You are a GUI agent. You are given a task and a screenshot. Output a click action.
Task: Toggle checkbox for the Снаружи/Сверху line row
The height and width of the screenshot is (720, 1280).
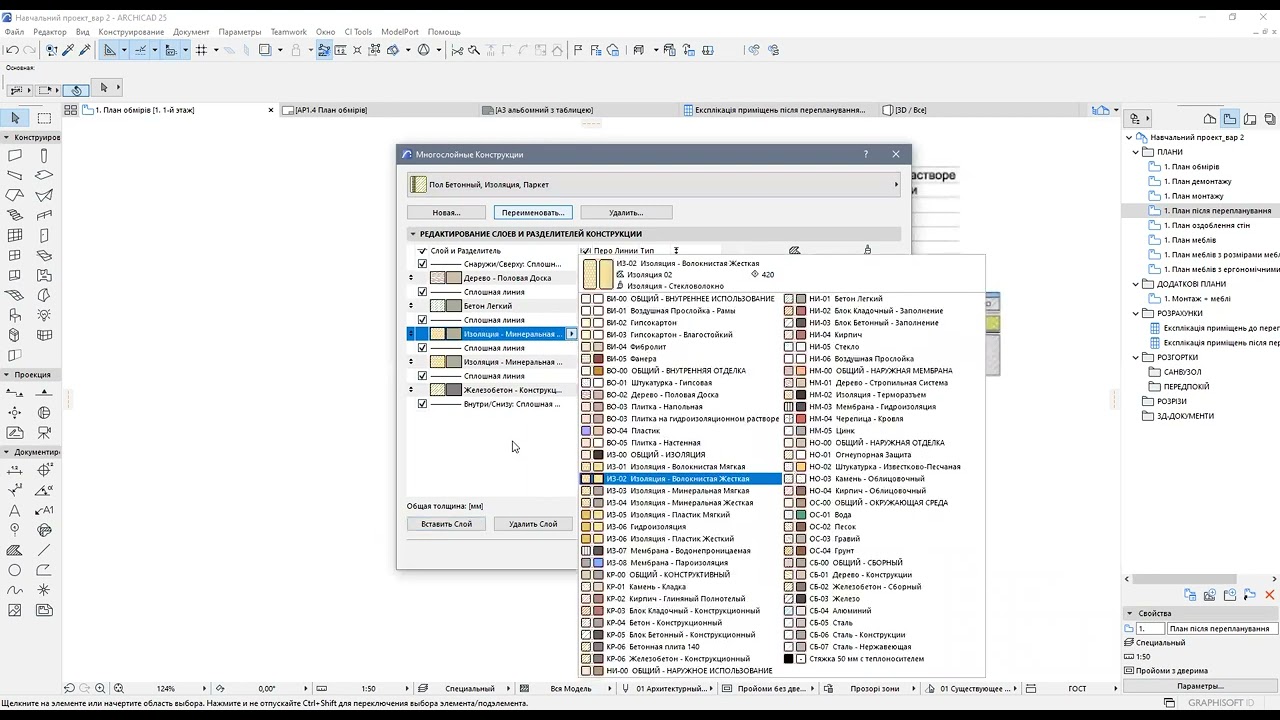coord(422,264)
